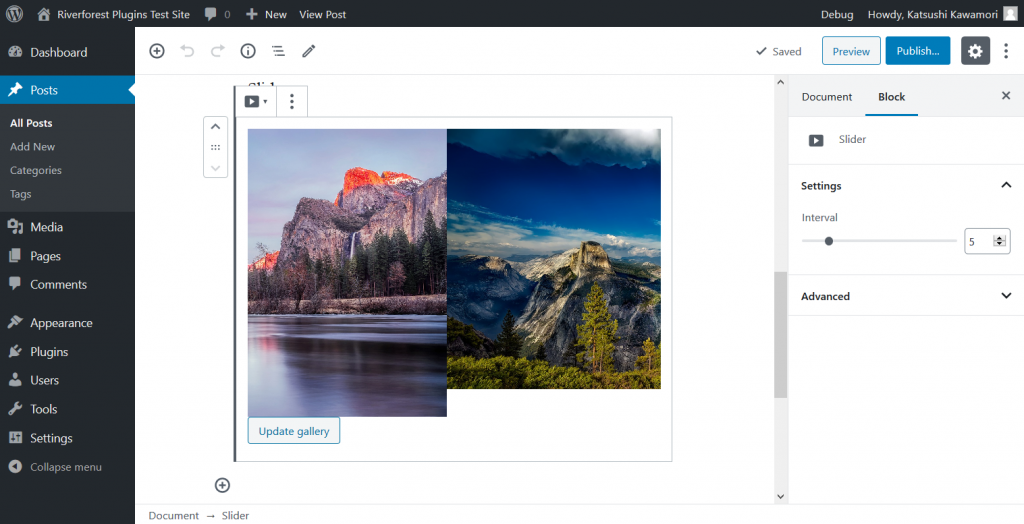Screen dimensions: 1024x524
Task: Adjust the Interval slider handle
Action: [829, 241]
